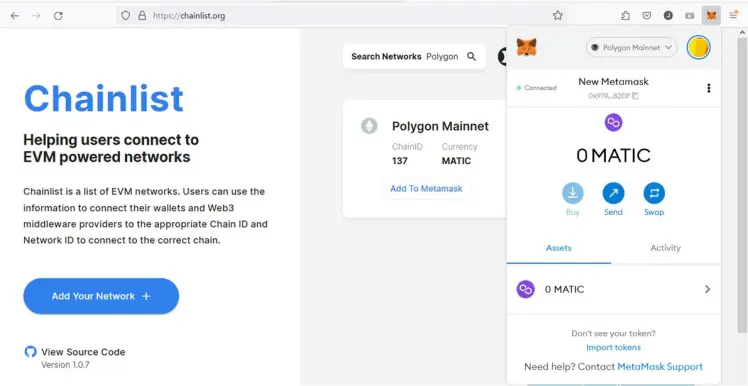Click the Polygon Mainnet card chain icon

click(369, 126)
